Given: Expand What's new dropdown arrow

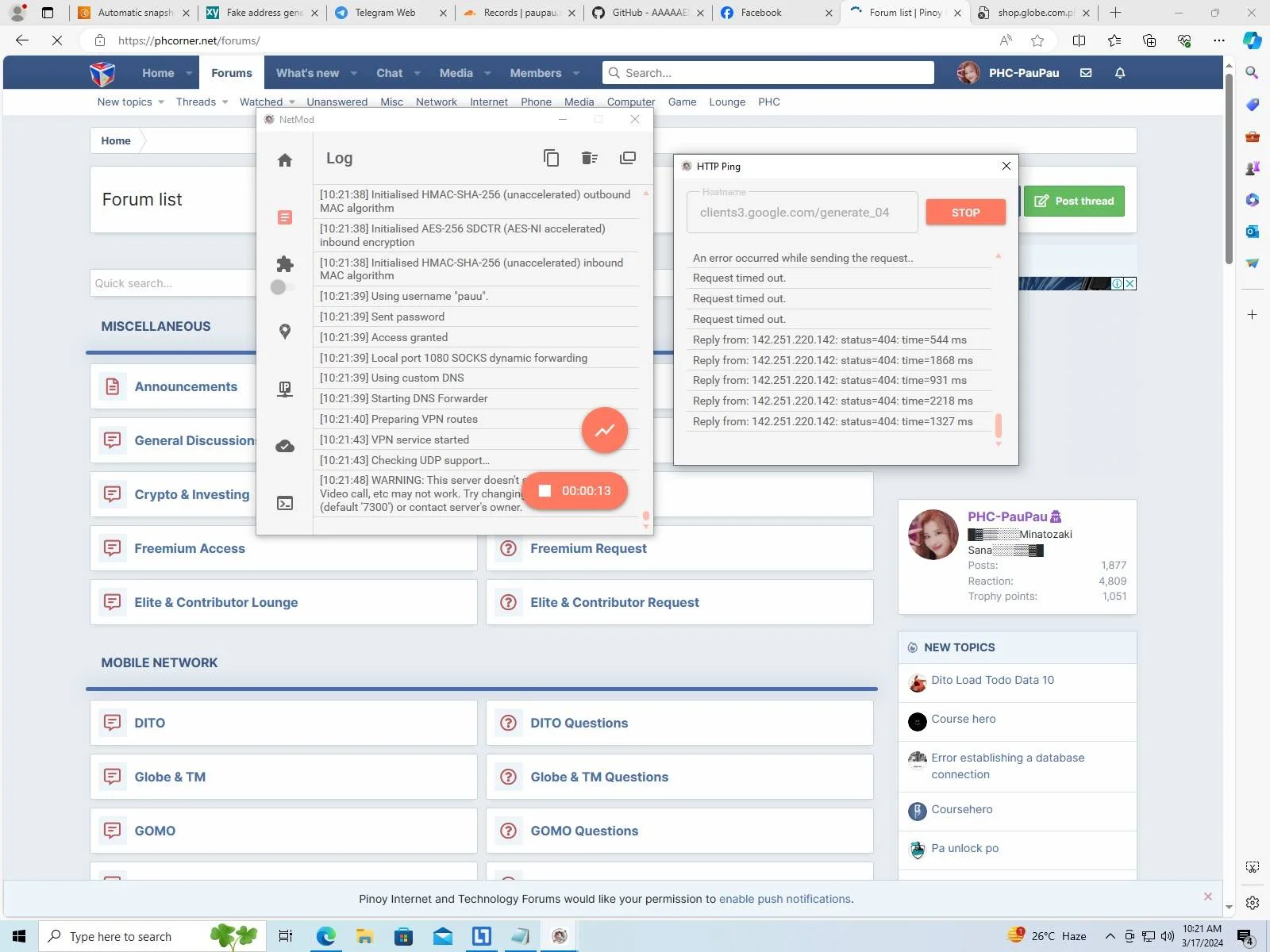Looking at the screenshot, I should (x=354, y=73).
